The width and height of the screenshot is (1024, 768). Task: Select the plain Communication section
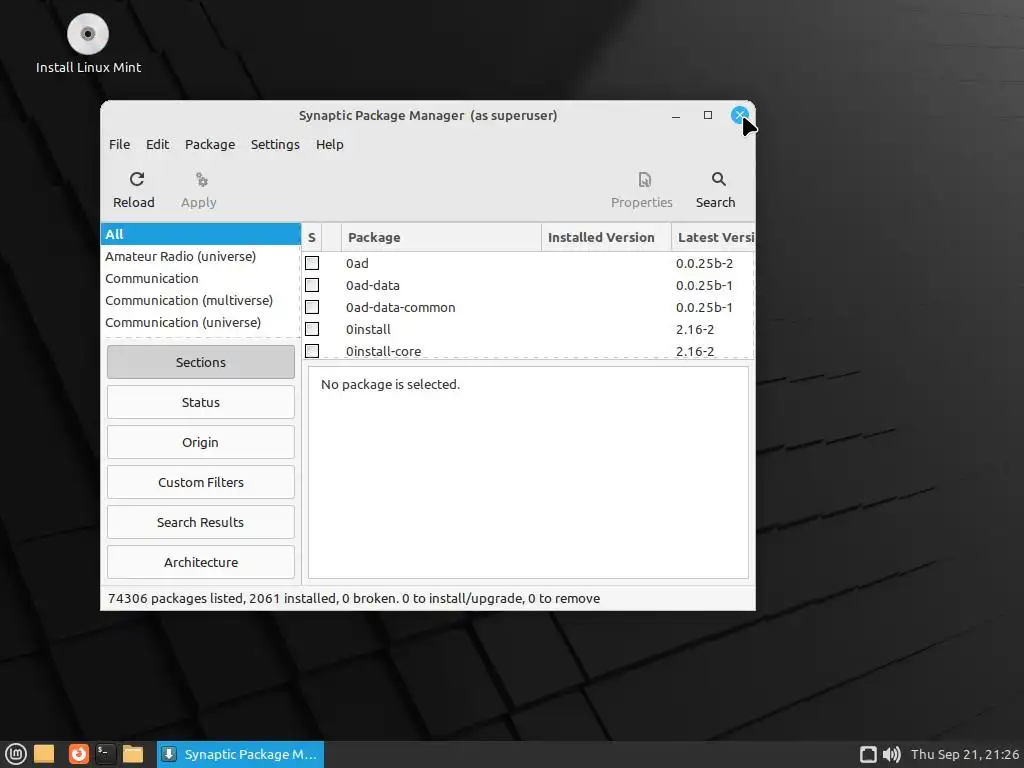(200, 278)
